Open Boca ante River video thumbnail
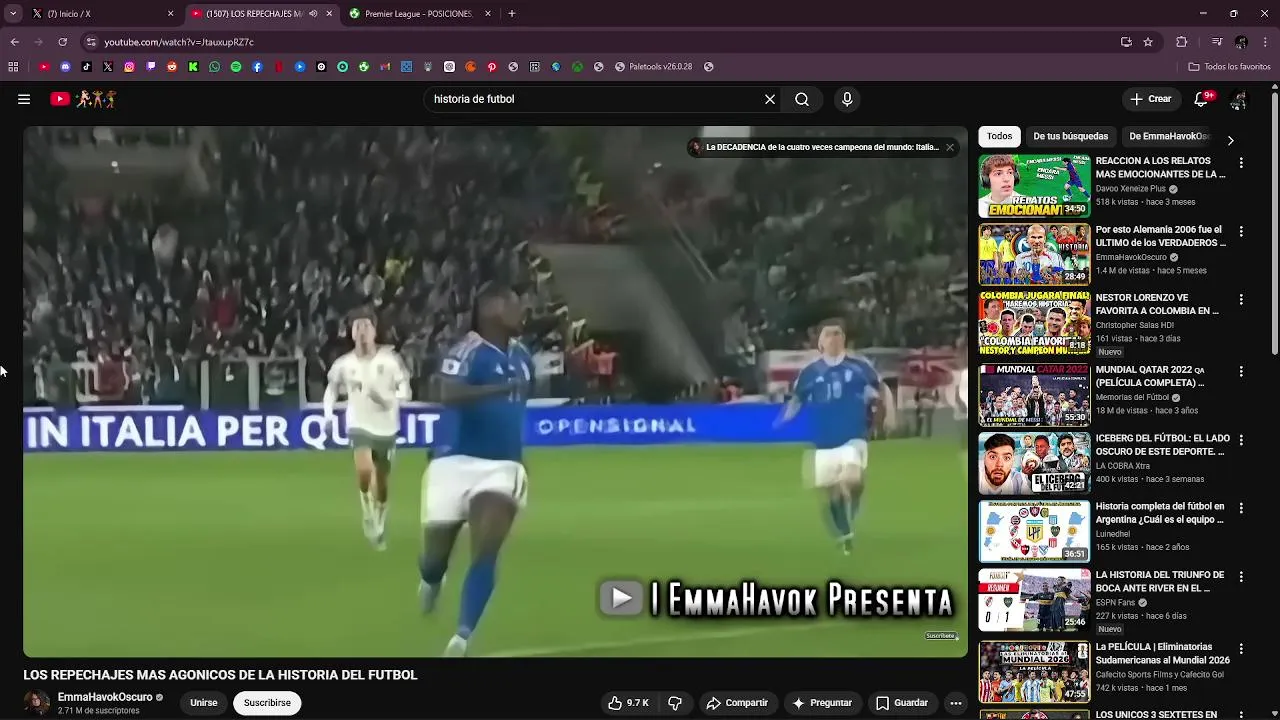1280x720 pixels. click(1034, 600)
